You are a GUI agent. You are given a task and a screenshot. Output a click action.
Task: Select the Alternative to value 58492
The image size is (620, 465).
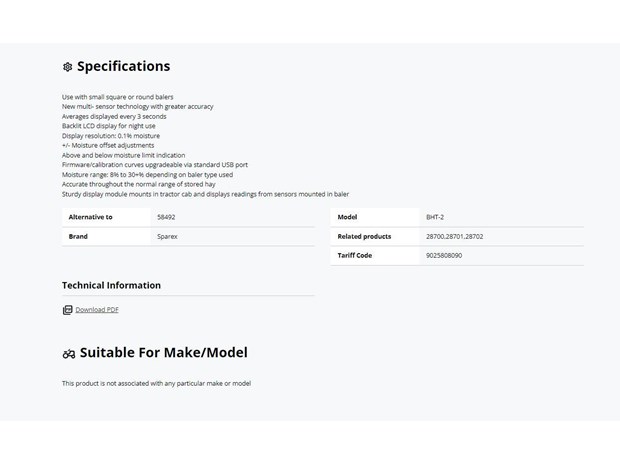[x=166, y=217]
